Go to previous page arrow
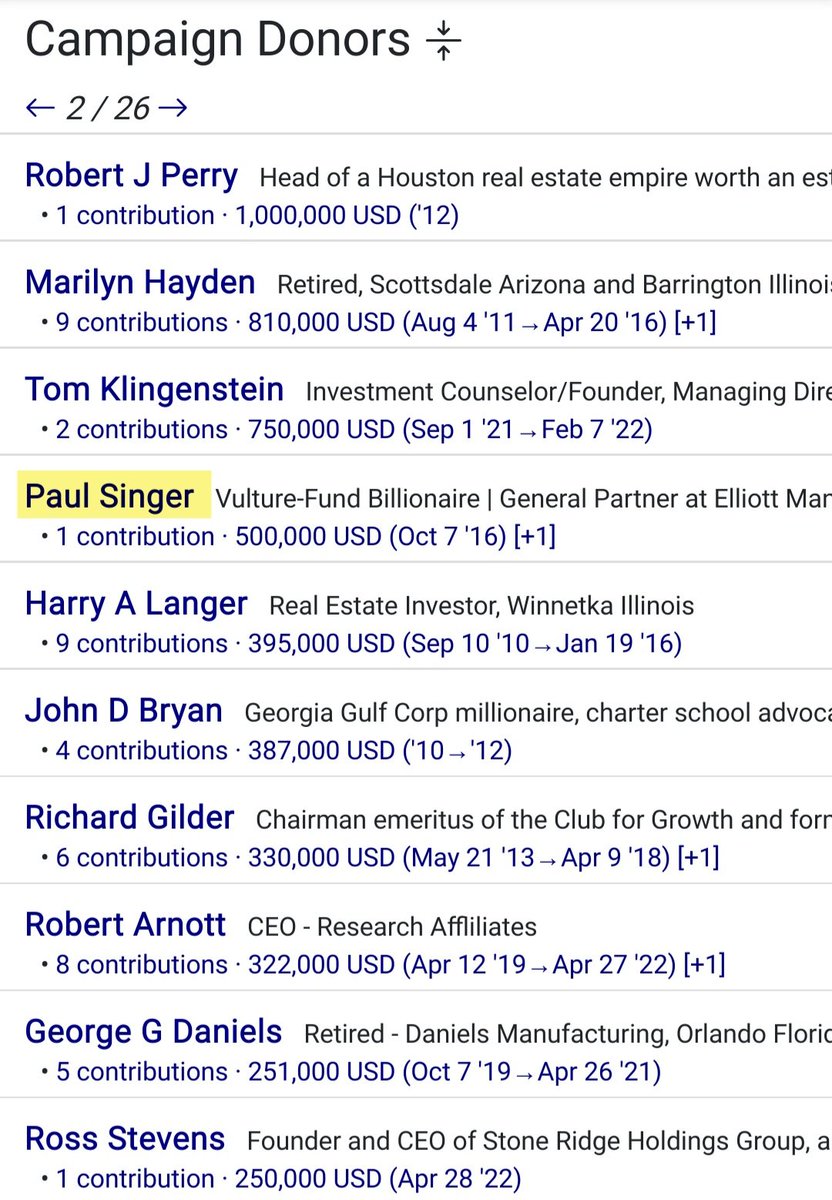The width and height of the screenshot is (832, 1200). pos(40,108)
